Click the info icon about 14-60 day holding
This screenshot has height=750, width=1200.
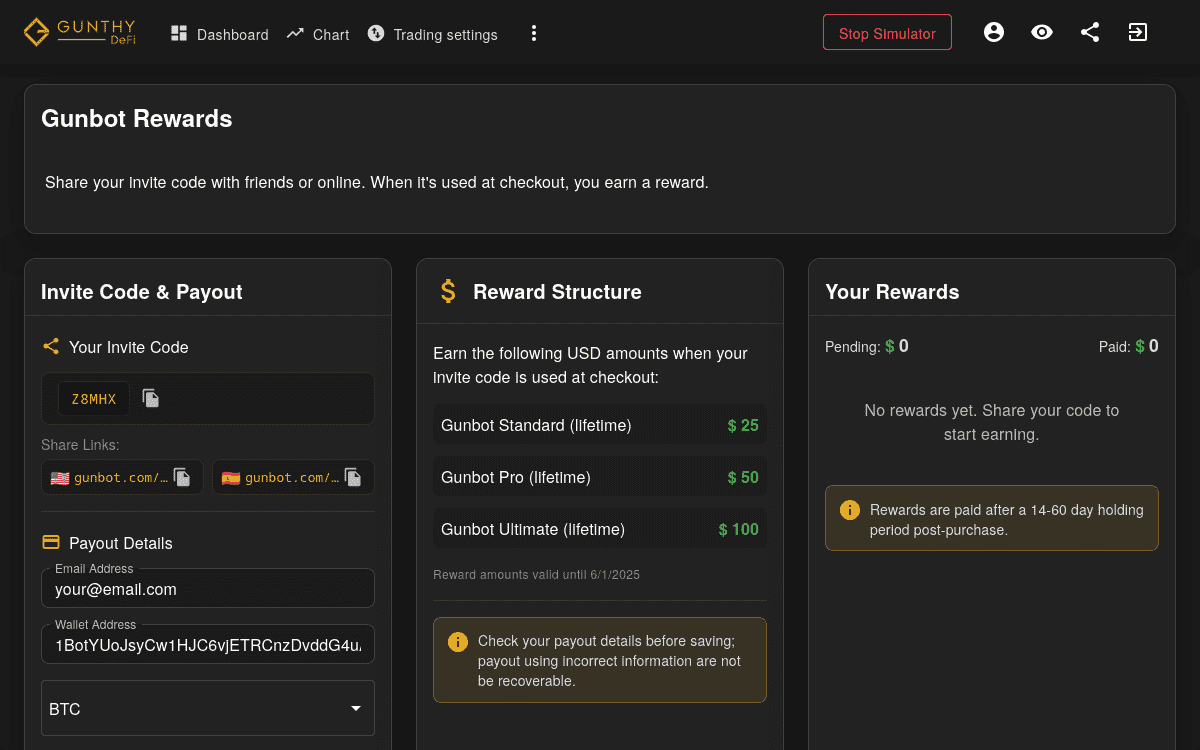tap(849, 510)
